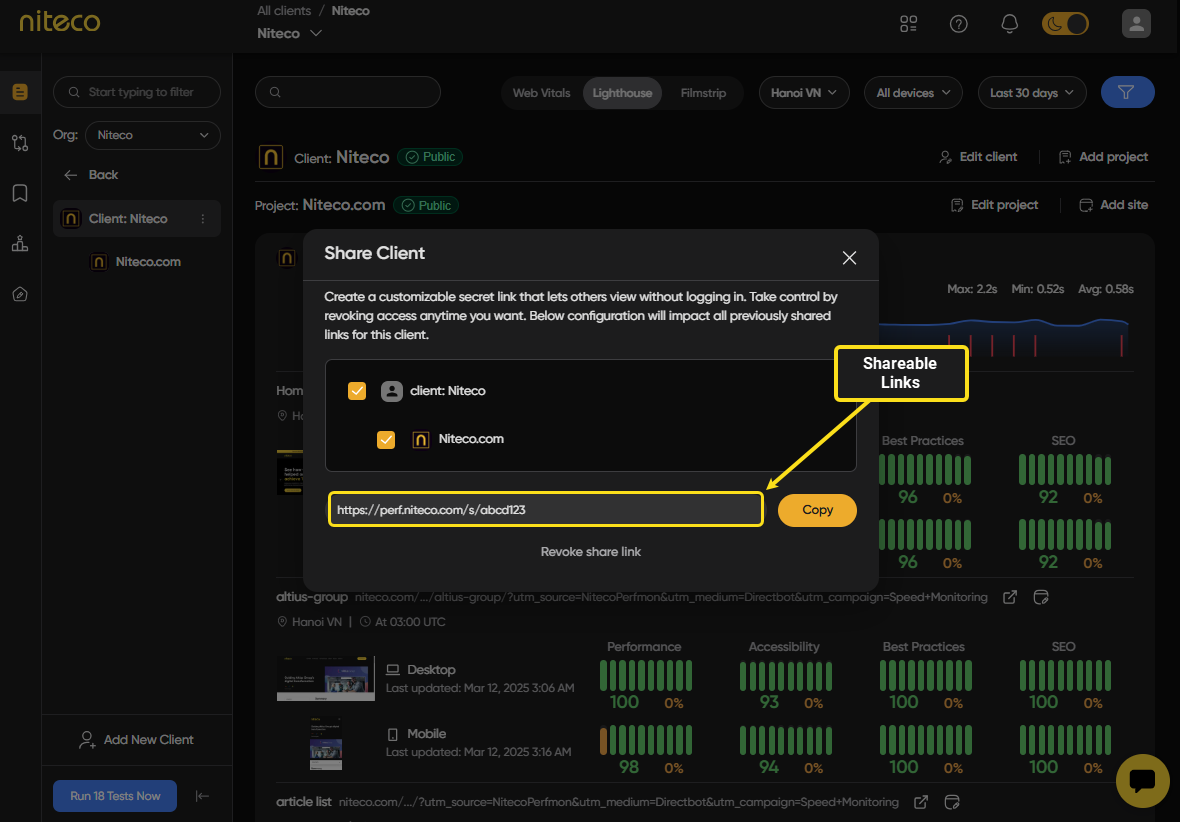Open the All devices dropdown

tap(913, 93)
